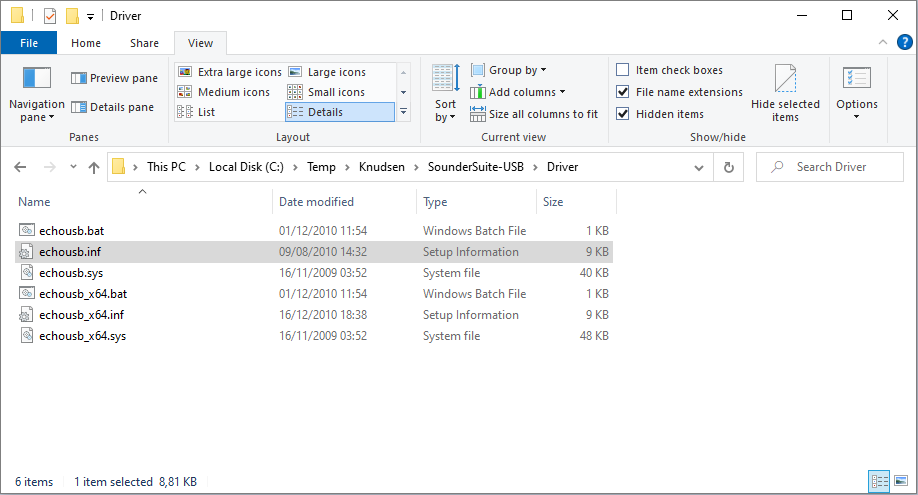Click the Search Driver field
This screenshot has width=918, height=495.
click(830, 168)
